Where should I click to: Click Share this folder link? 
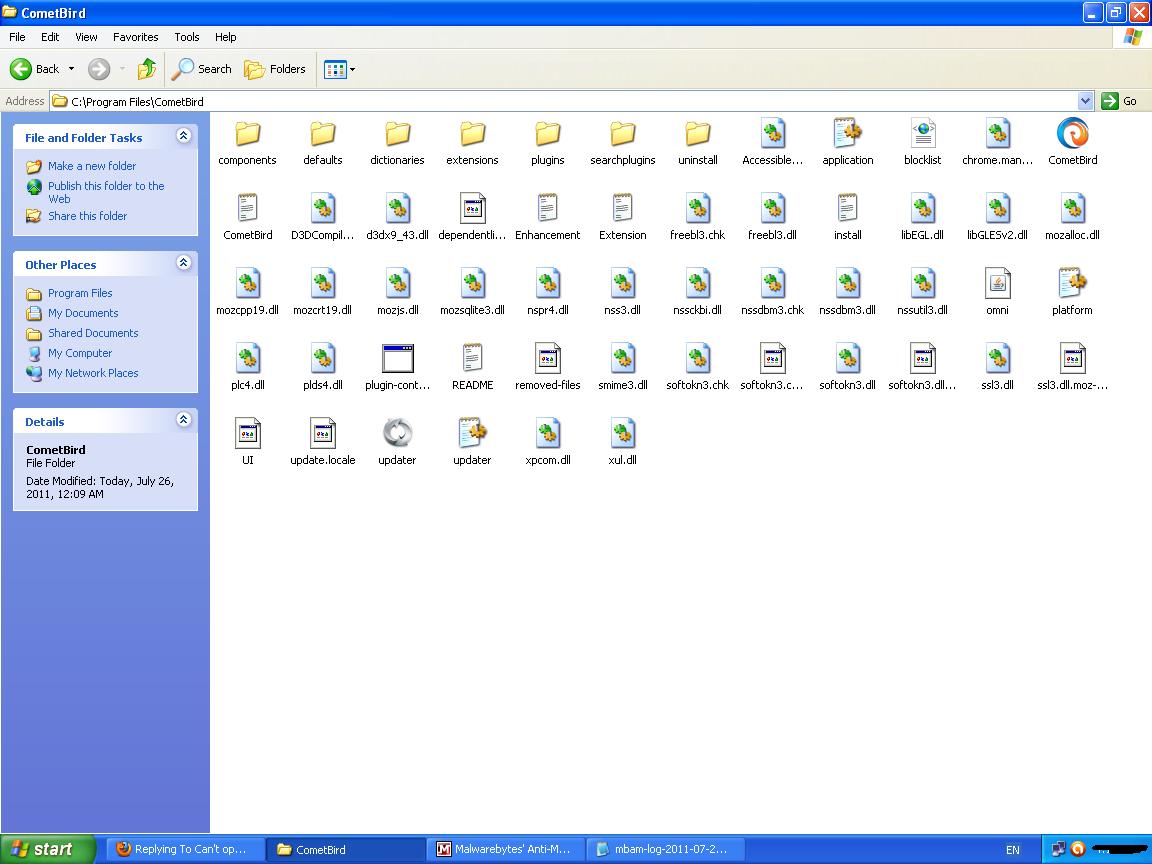pyautogui.click(x=87, y=216)
